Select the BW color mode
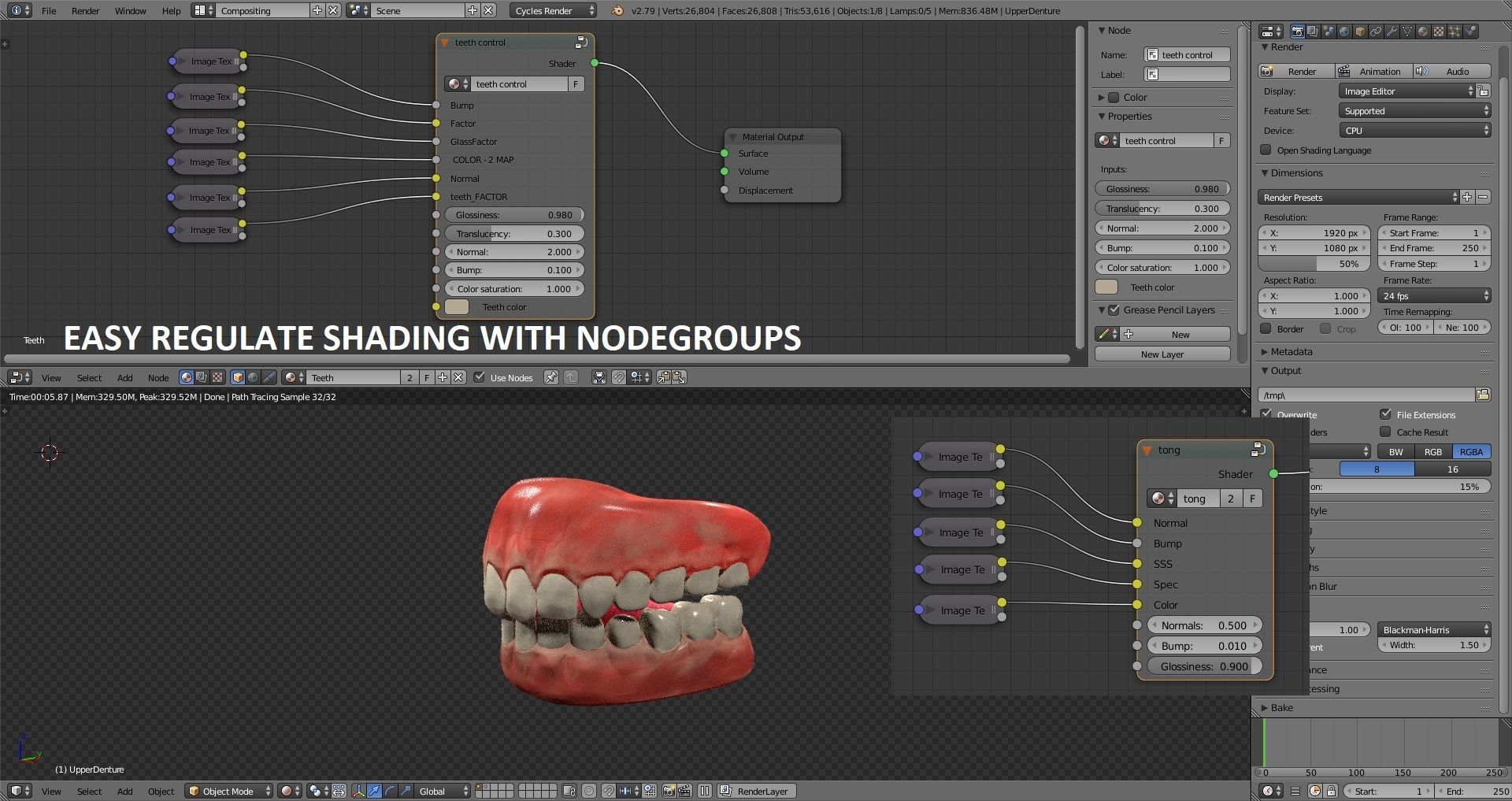This screenshot has width=1512, height=801. [1395, 451]
